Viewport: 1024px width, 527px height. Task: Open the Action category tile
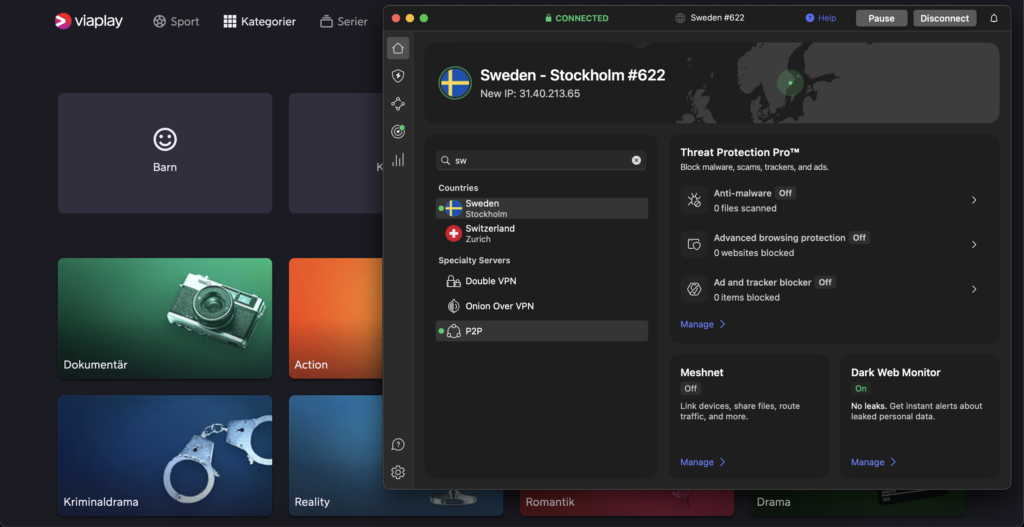coord(336,318)
